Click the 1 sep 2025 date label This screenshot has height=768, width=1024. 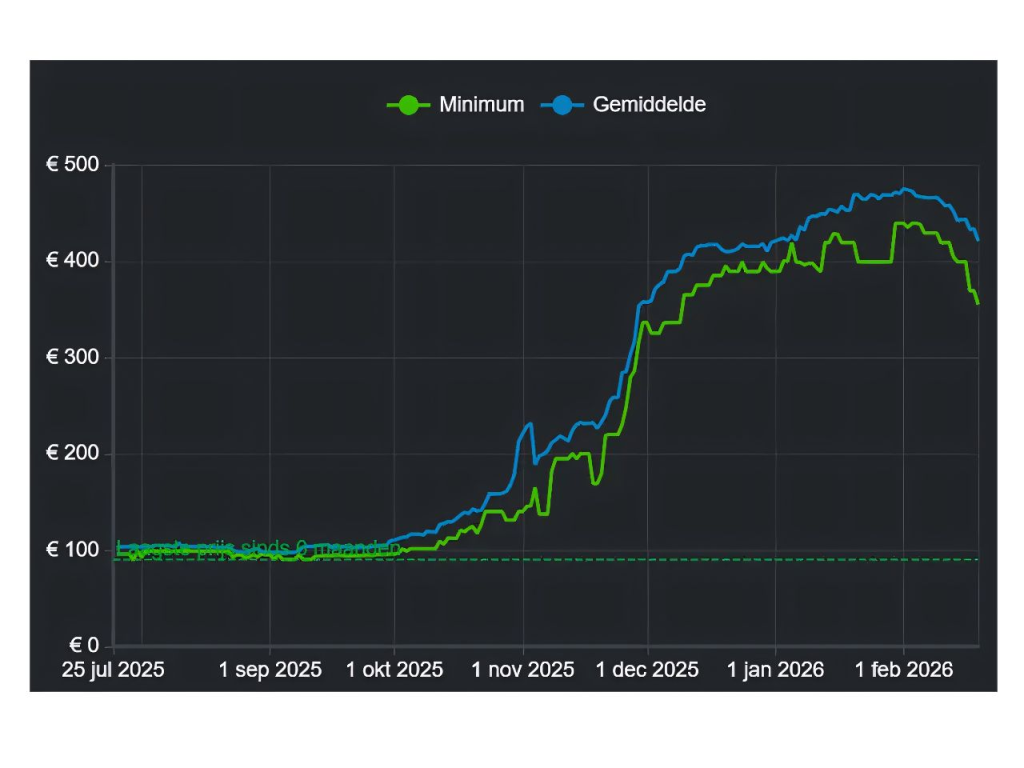point(270,670)
